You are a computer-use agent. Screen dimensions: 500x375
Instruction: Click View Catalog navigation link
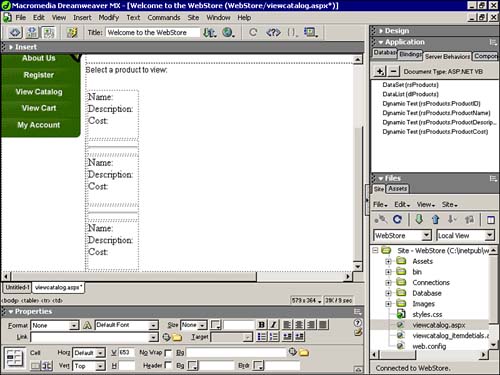click(39, 92)
